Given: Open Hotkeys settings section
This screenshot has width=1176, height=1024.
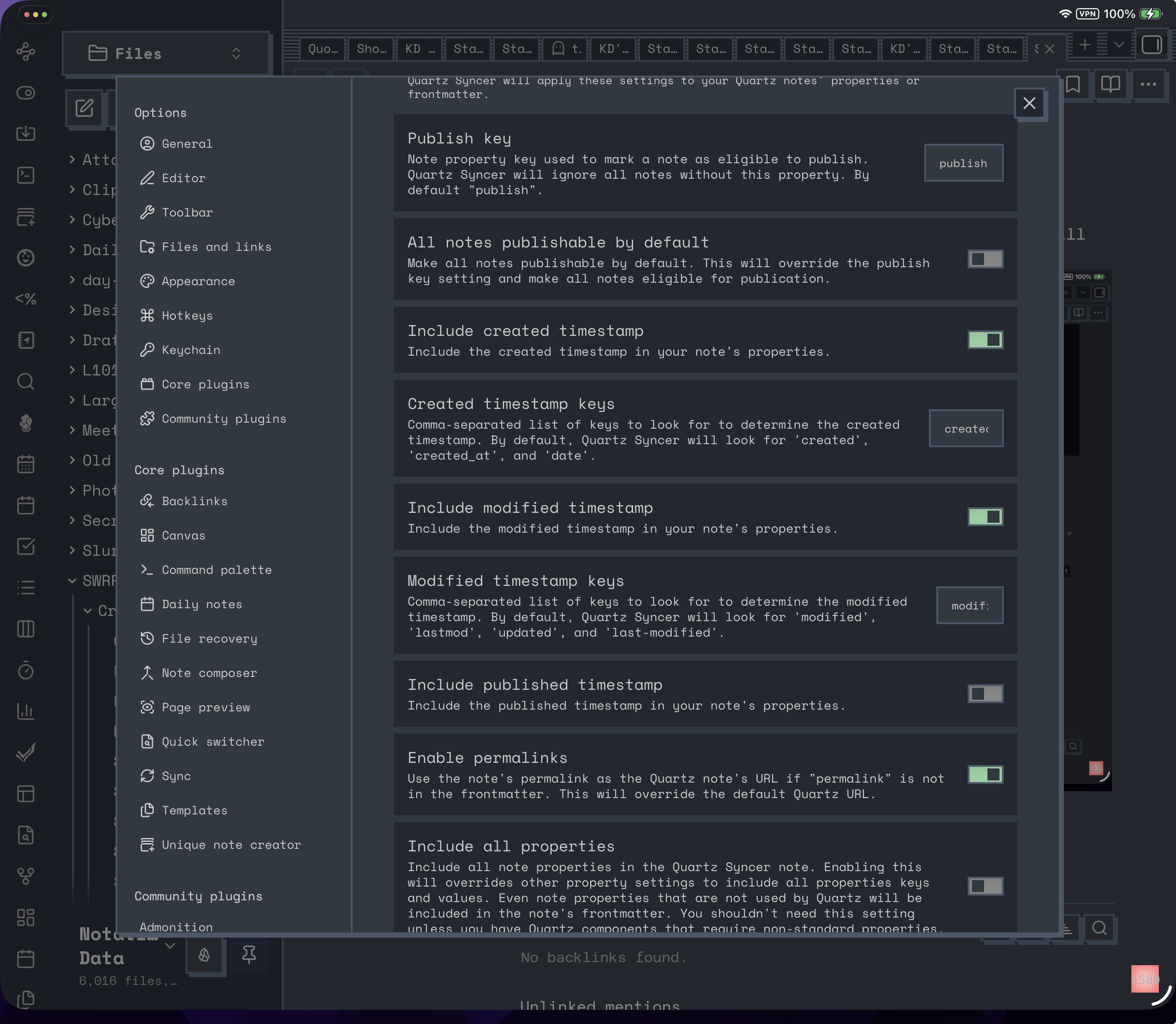Looking at the screenshot, I should [187, 315].
